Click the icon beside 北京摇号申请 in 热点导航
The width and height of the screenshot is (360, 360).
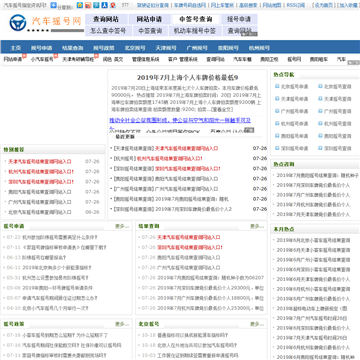(x=277, y=86)
